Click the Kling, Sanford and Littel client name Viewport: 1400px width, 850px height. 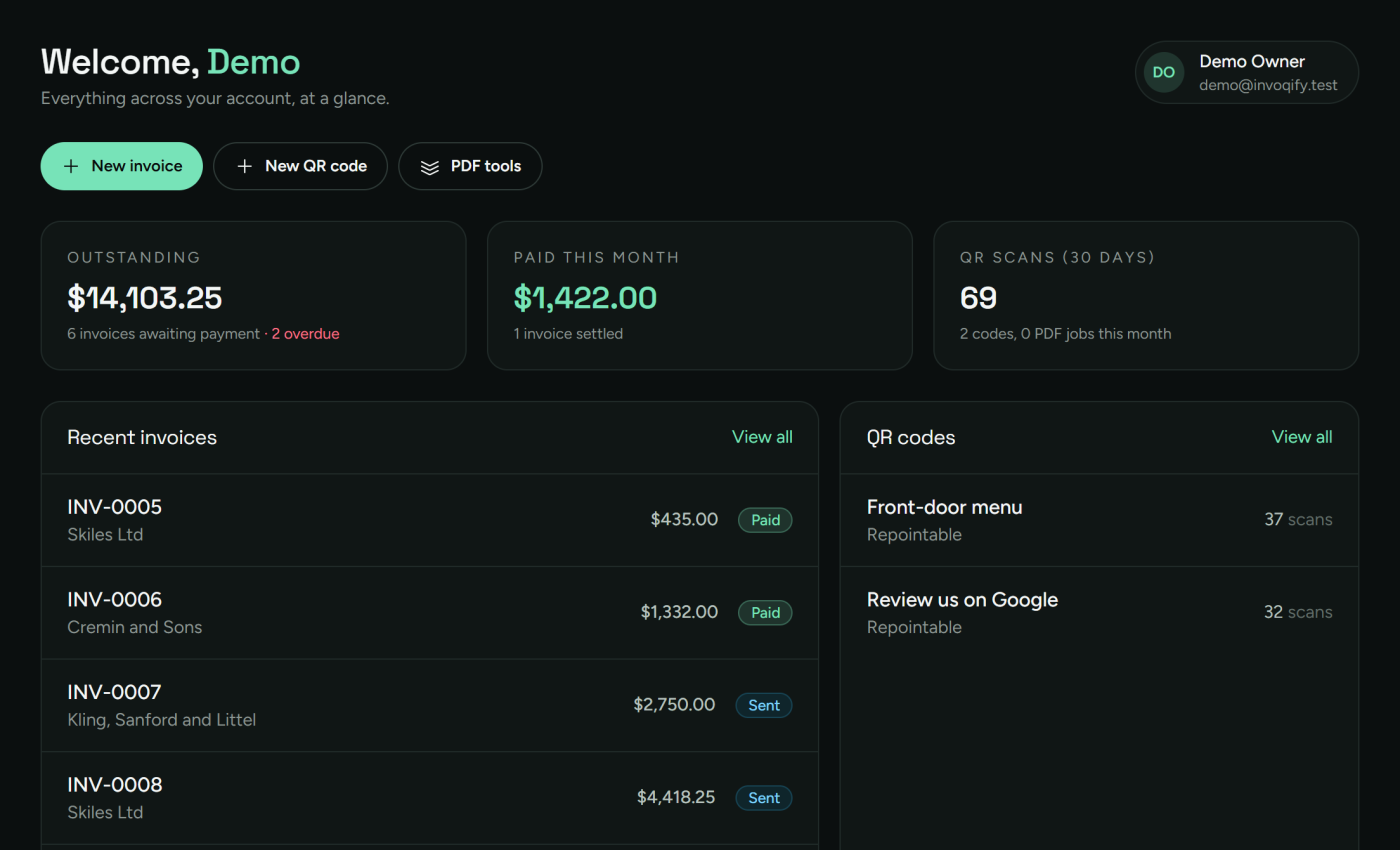[x=161, y=720]
